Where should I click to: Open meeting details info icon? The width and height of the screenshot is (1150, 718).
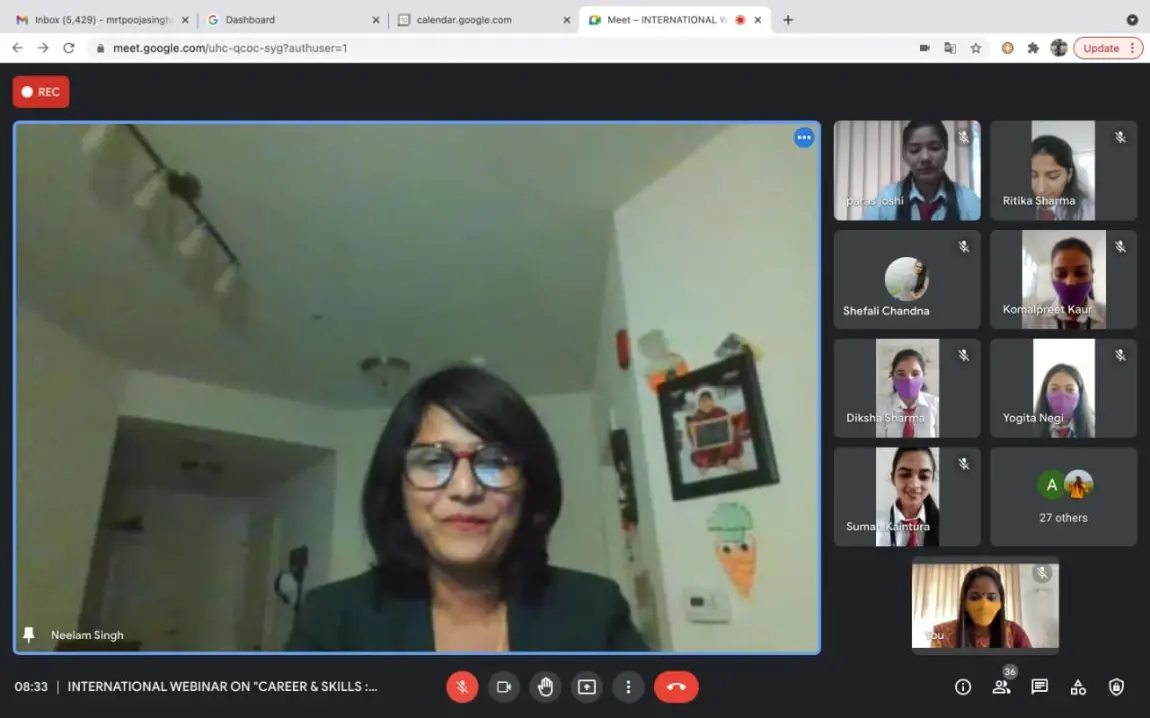pyautogui.click(x=963, y=687)
